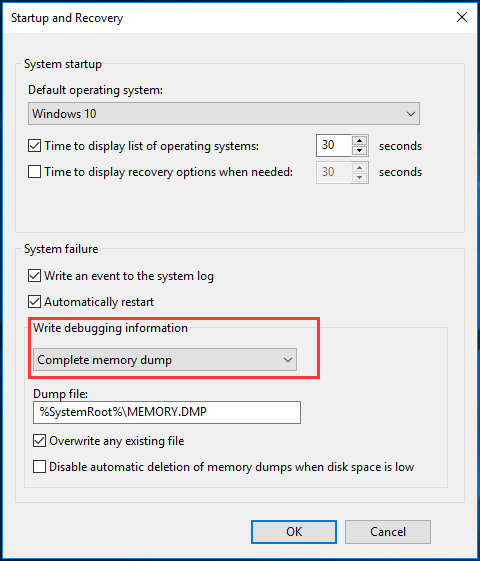Uncheck Time to display list of operating systems
480x561 pixels.
tap(34, 146)
